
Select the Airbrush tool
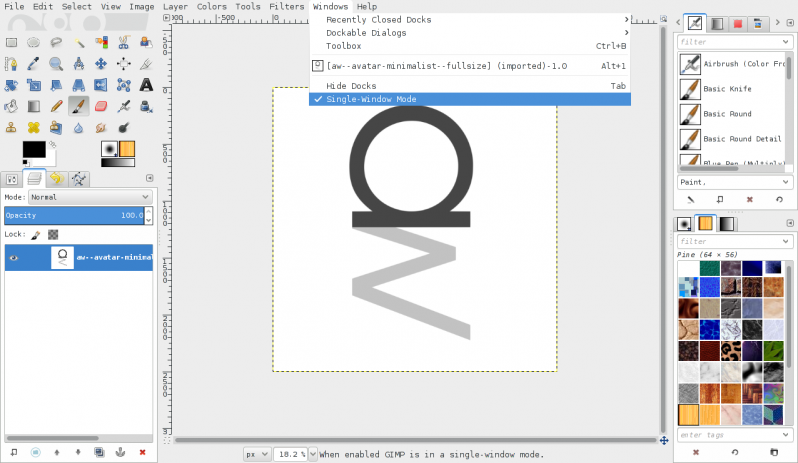tap(124, 106)
